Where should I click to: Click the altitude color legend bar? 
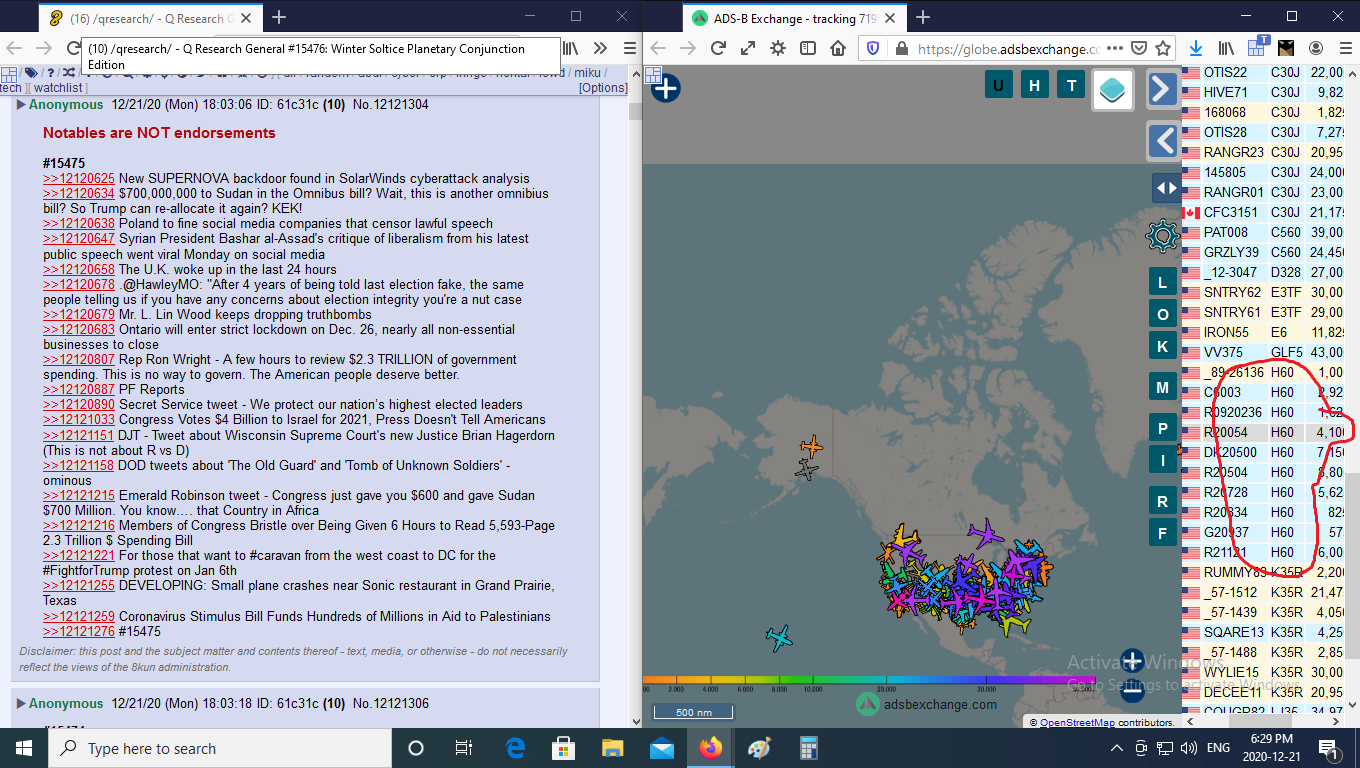[868, 680]
